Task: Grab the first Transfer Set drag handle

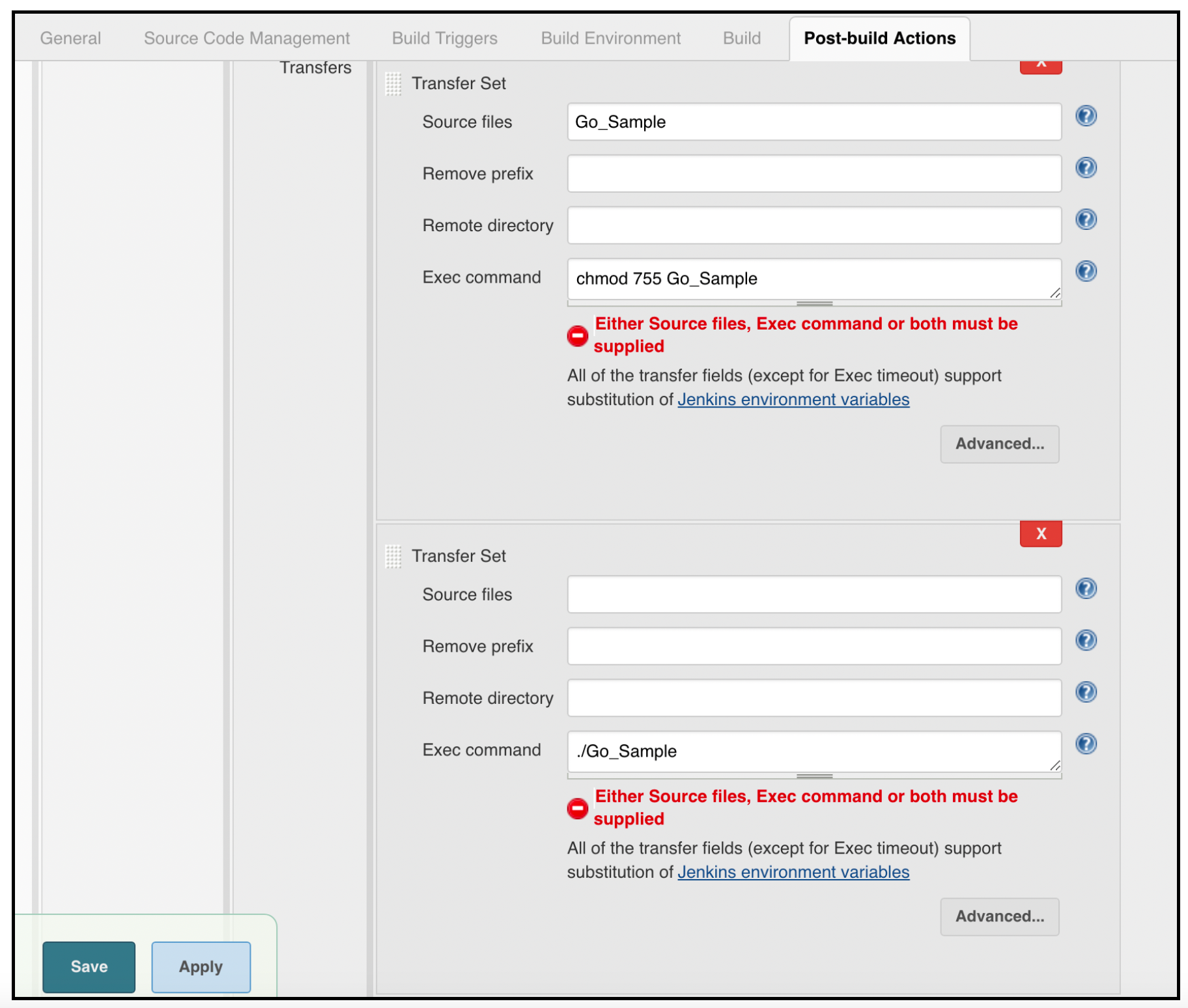Action: (393, 84)
